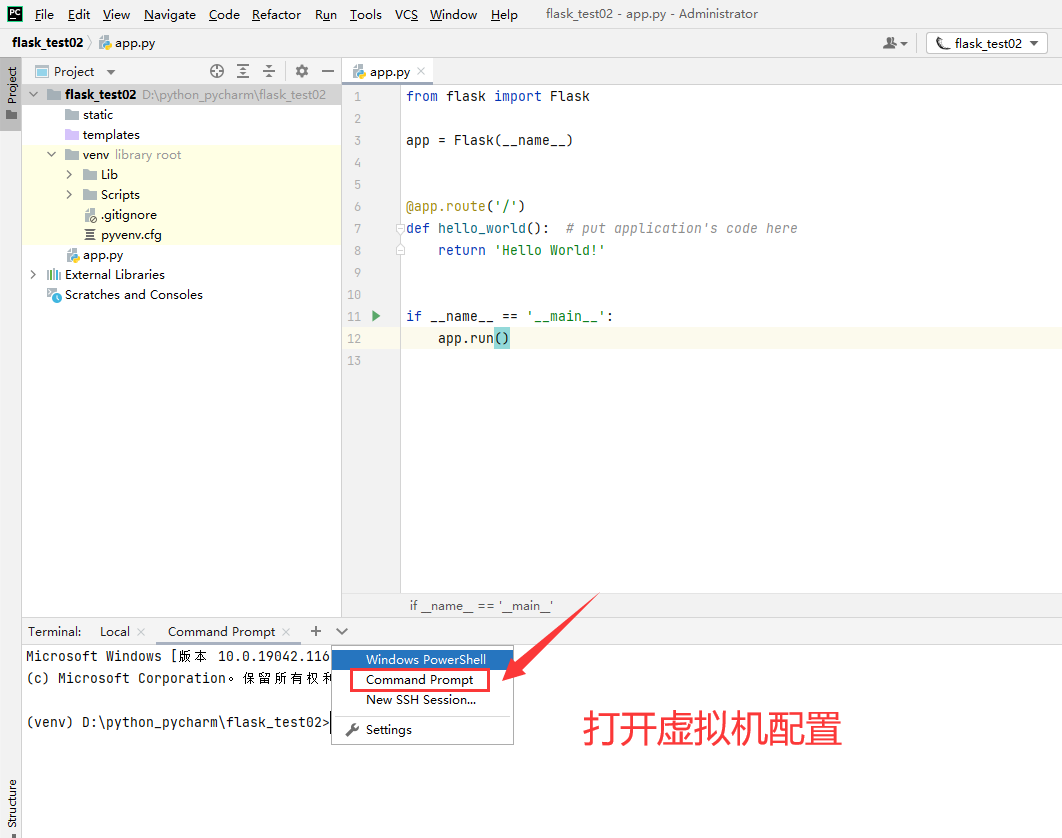
Task: Select Windows PowerShell from the context menu
Action: point(421,660)
